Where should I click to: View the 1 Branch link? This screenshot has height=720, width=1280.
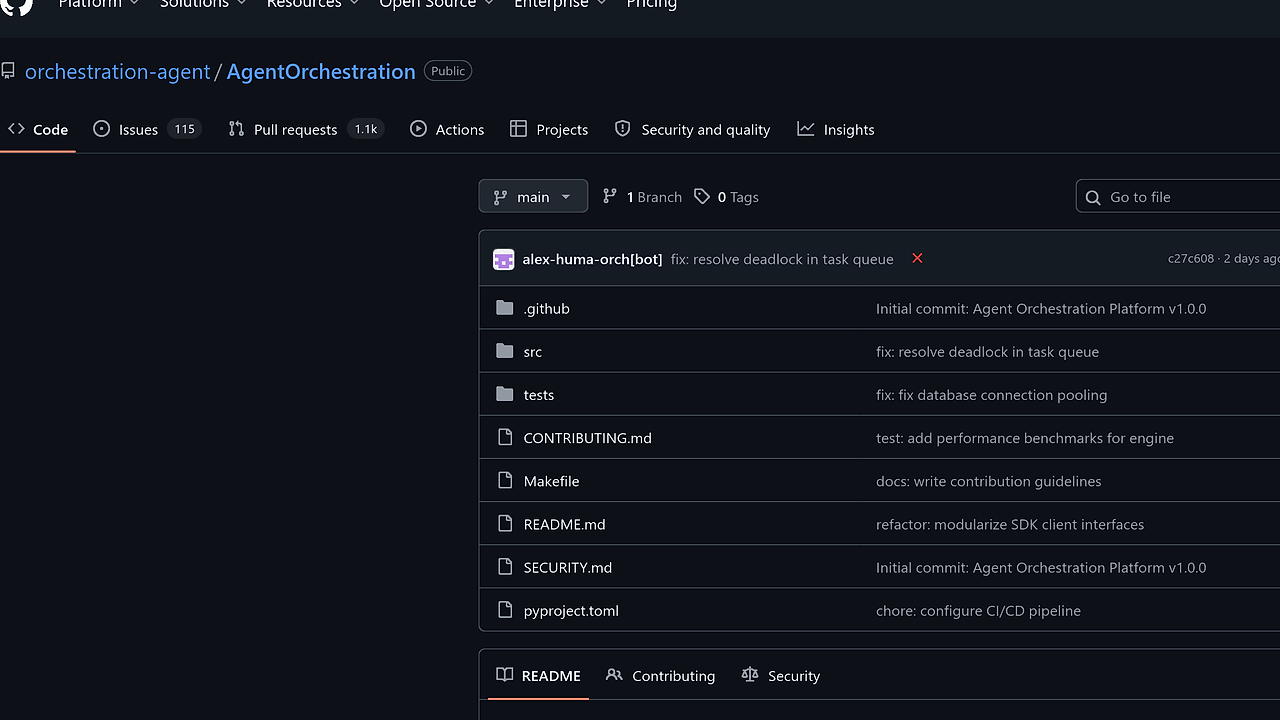click(642, 197)
